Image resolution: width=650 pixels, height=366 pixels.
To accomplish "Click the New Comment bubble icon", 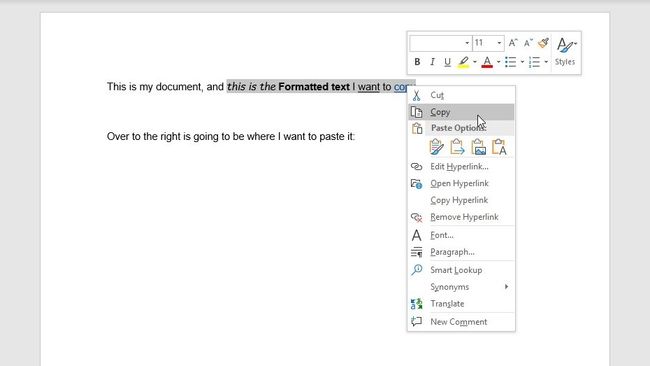I will click(x=416, y=322).
